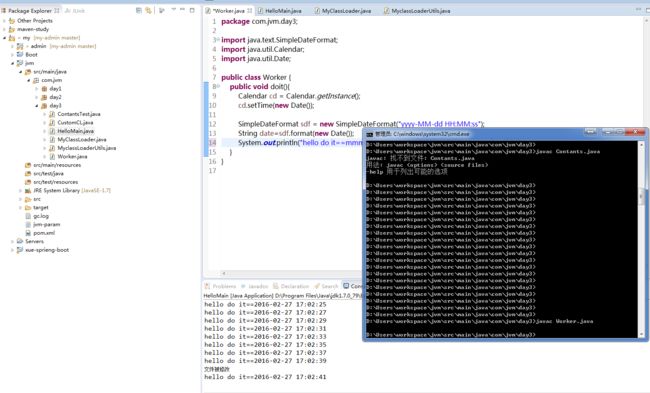This screenshot has height=393, width=650.
Task: Select the MyclassLoaderUtils.java editor tab
Action: 417,11
